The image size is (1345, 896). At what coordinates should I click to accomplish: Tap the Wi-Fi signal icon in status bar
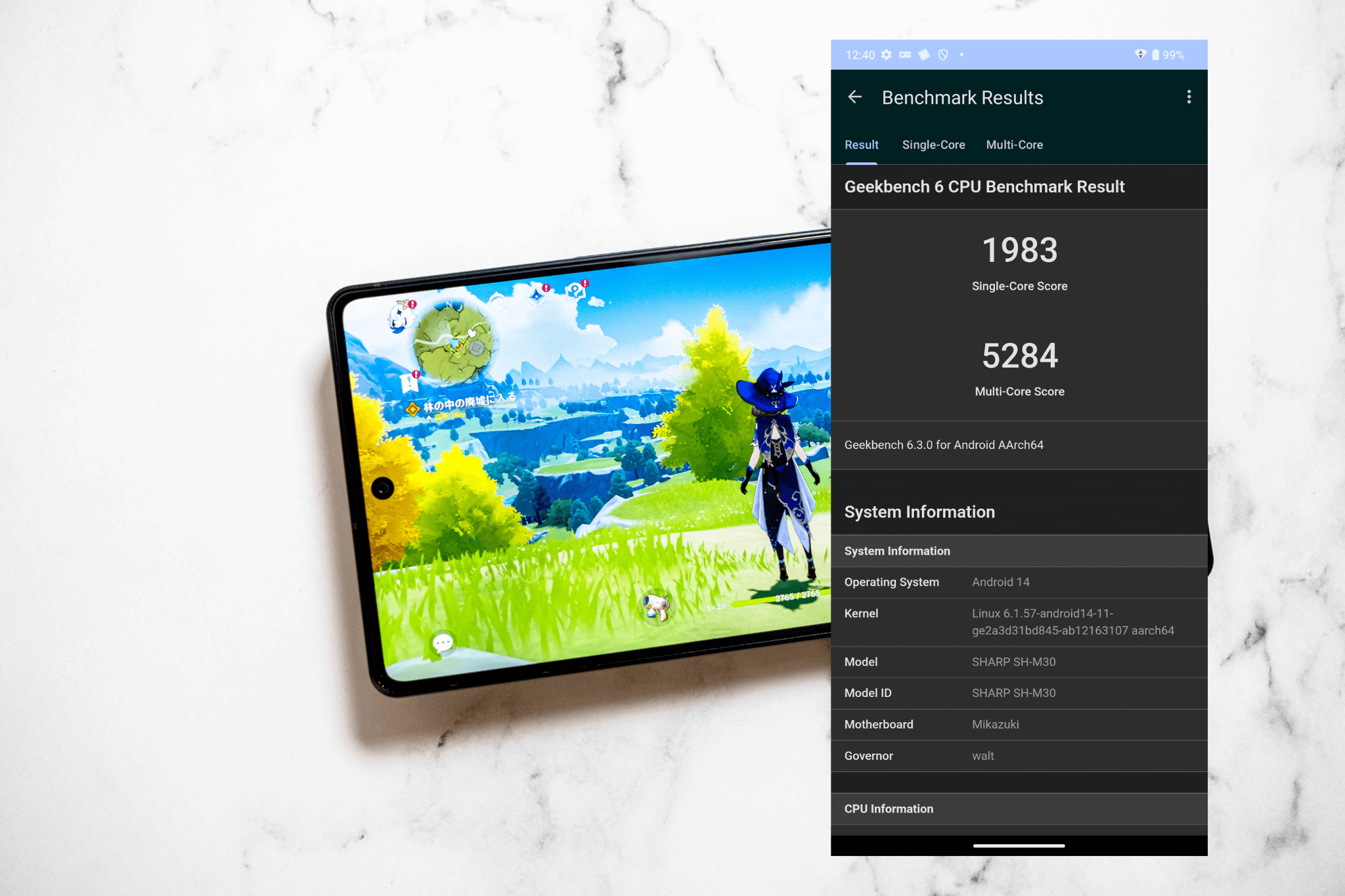[1140, 54]
